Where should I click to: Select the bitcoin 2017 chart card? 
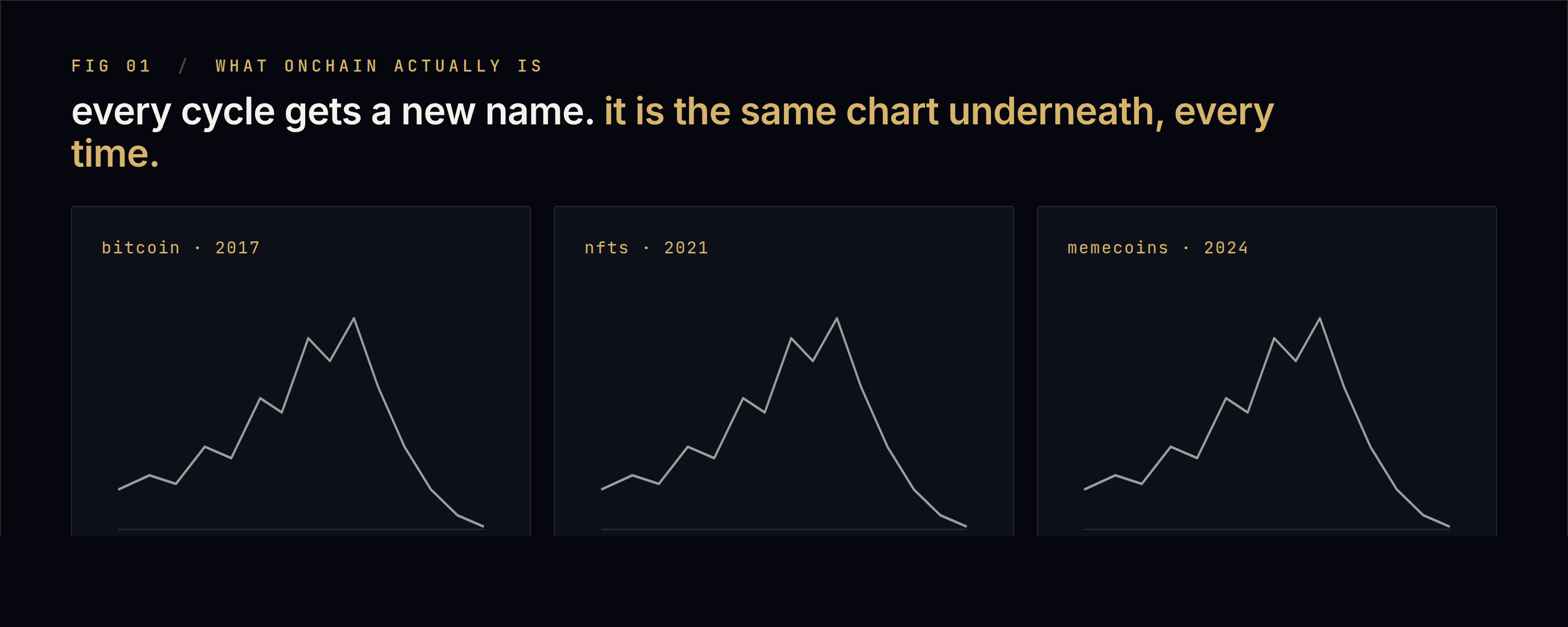tap(301, 371)
